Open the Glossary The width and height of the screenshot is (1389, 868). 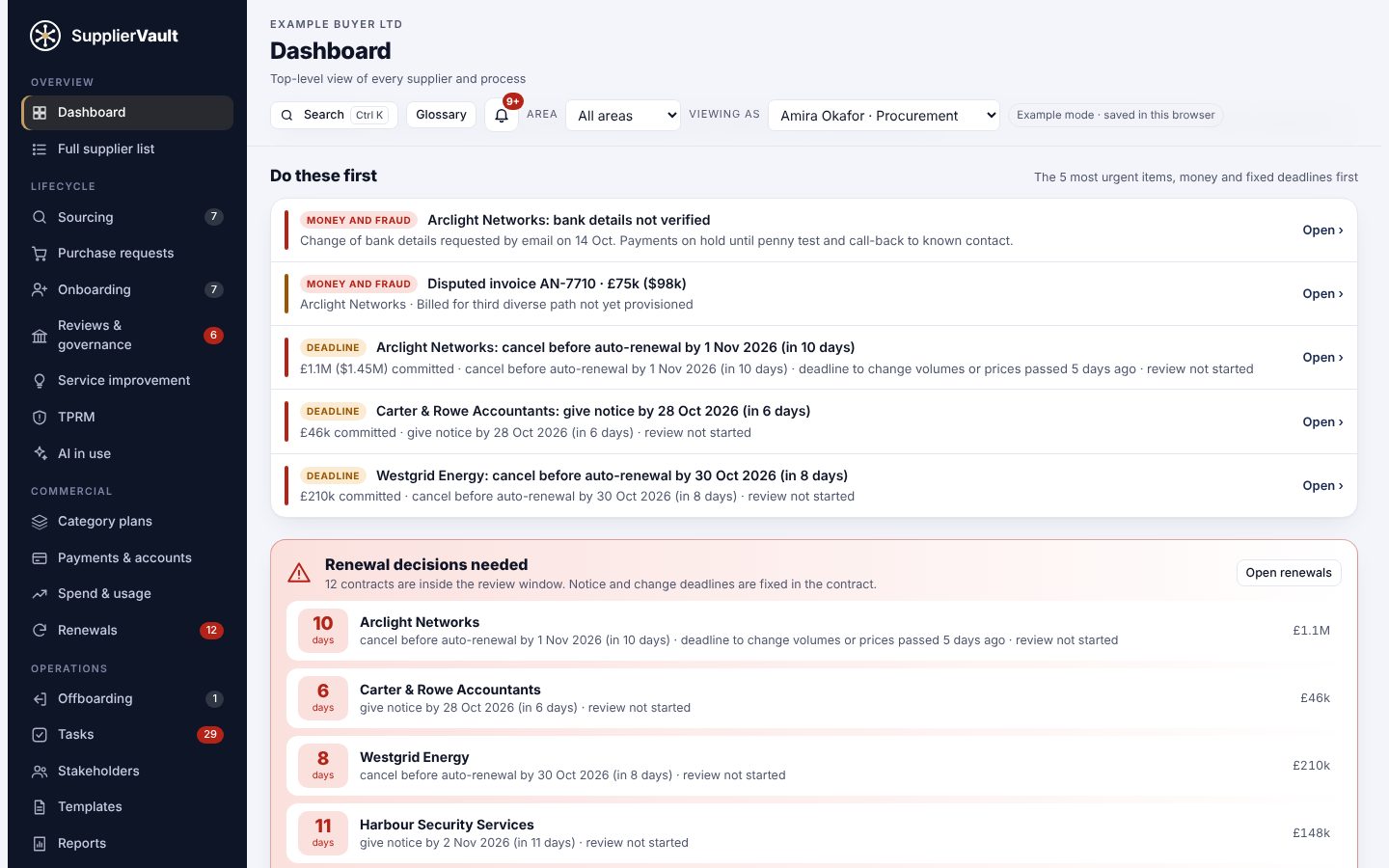tap(441, 115)
